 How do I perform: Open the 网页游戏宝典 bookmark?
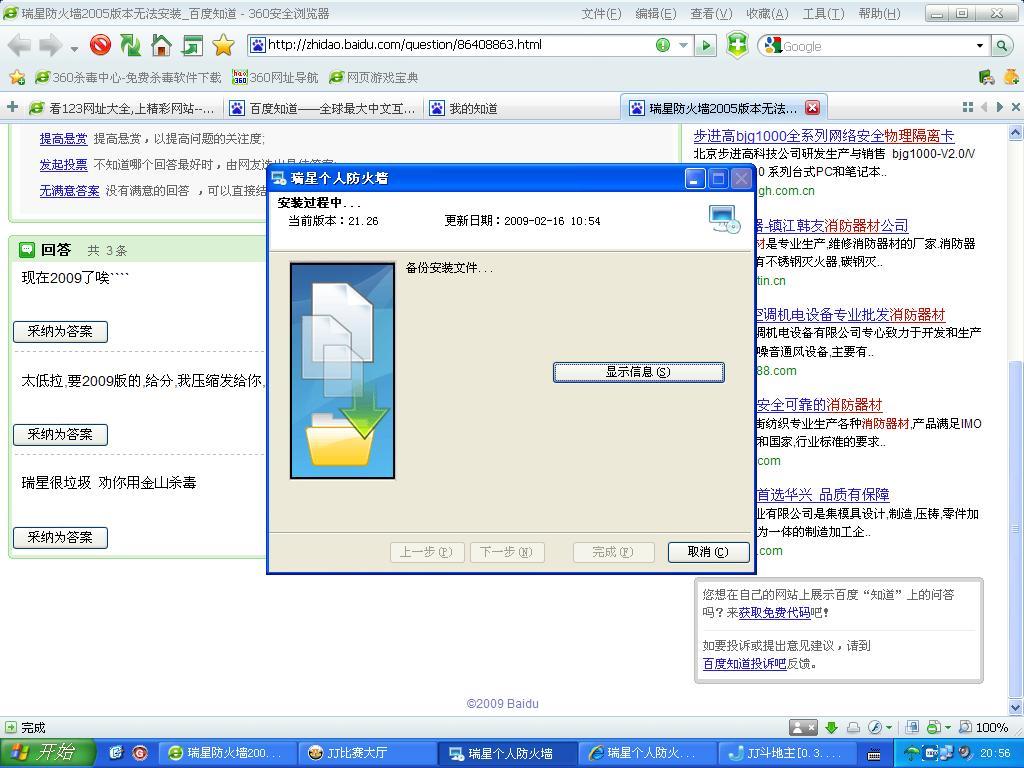tap(374, 78)
